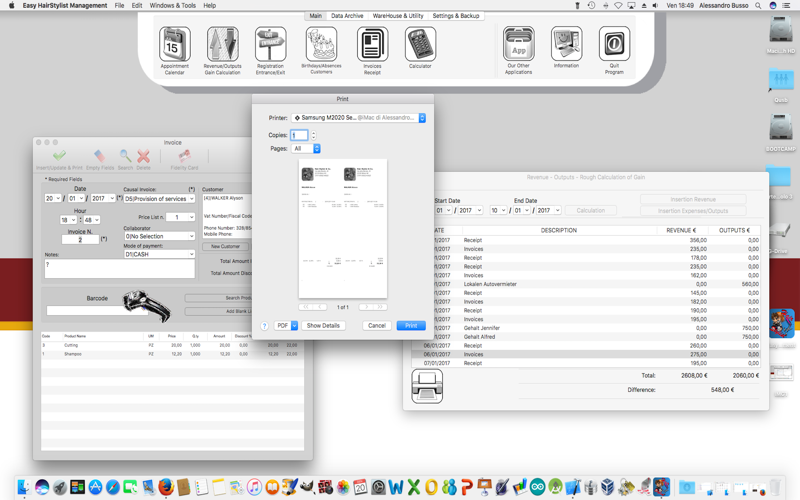Click the Cancel button in Print dialog
800x500 pixels.
click(377, 326)
